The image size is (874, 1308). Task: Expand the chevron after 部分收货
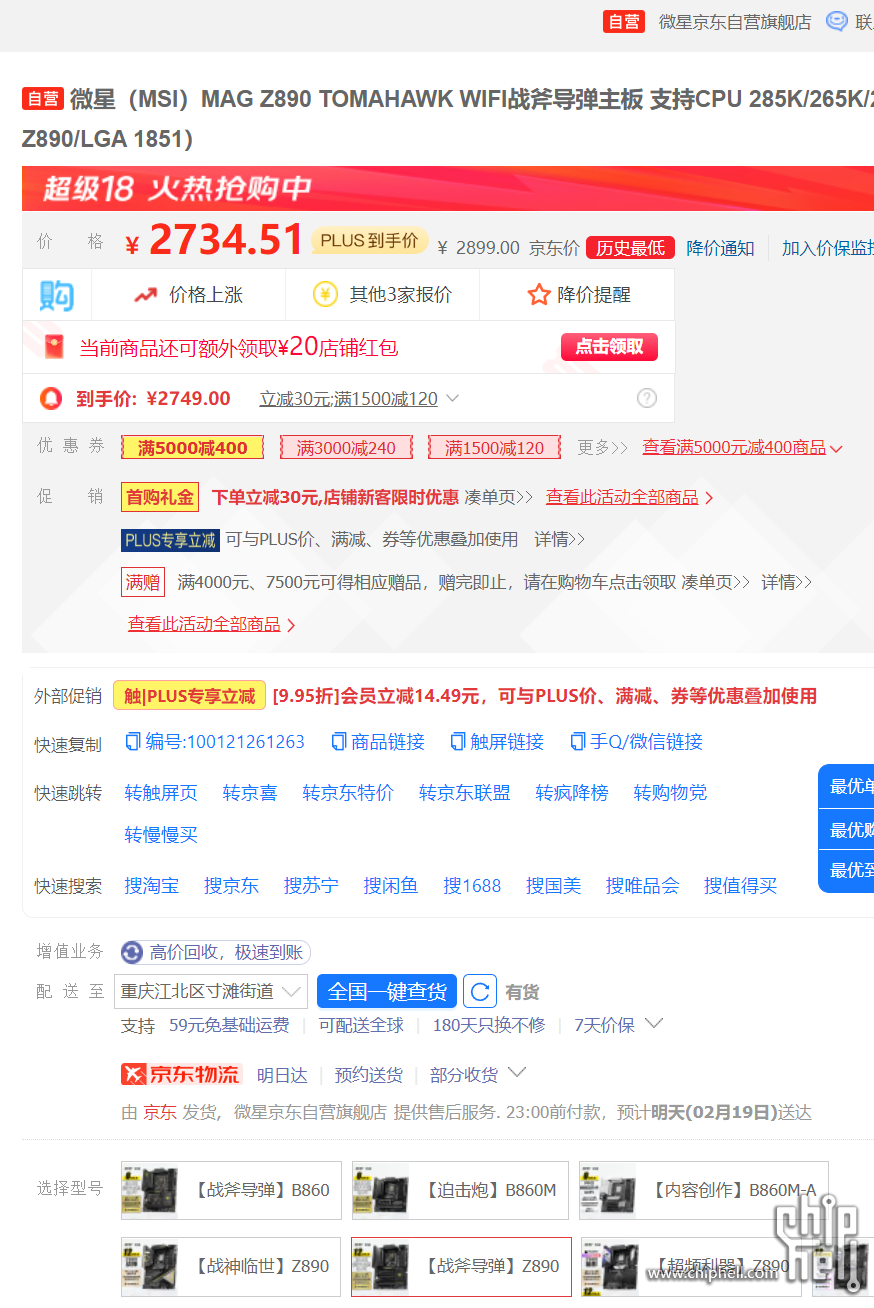517,1074
